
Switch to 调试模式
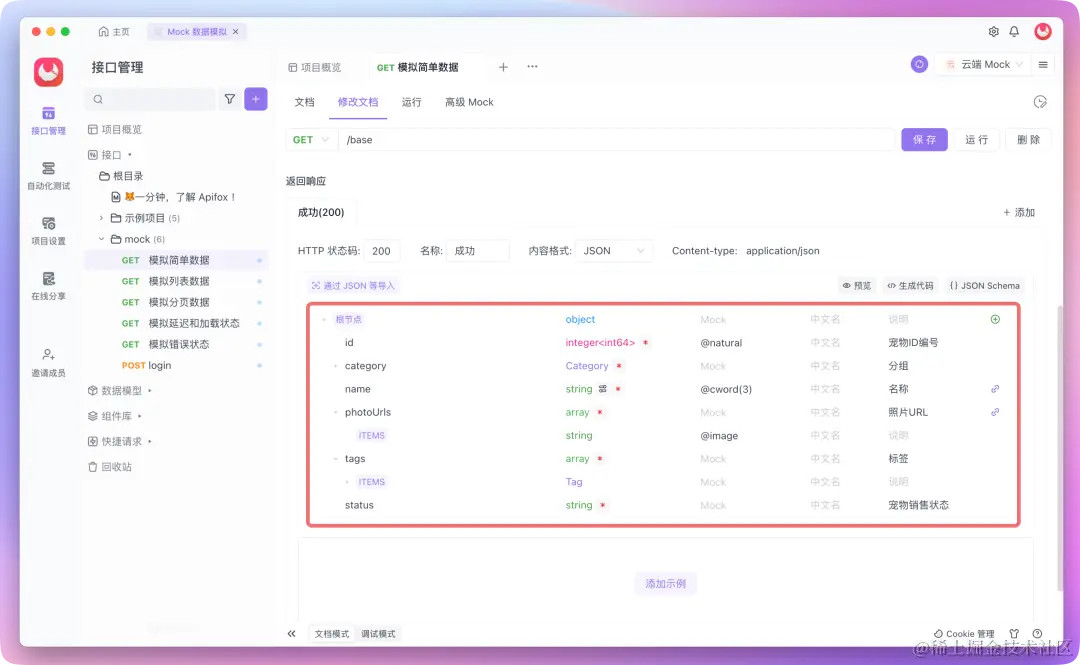(x=378, y=633)
